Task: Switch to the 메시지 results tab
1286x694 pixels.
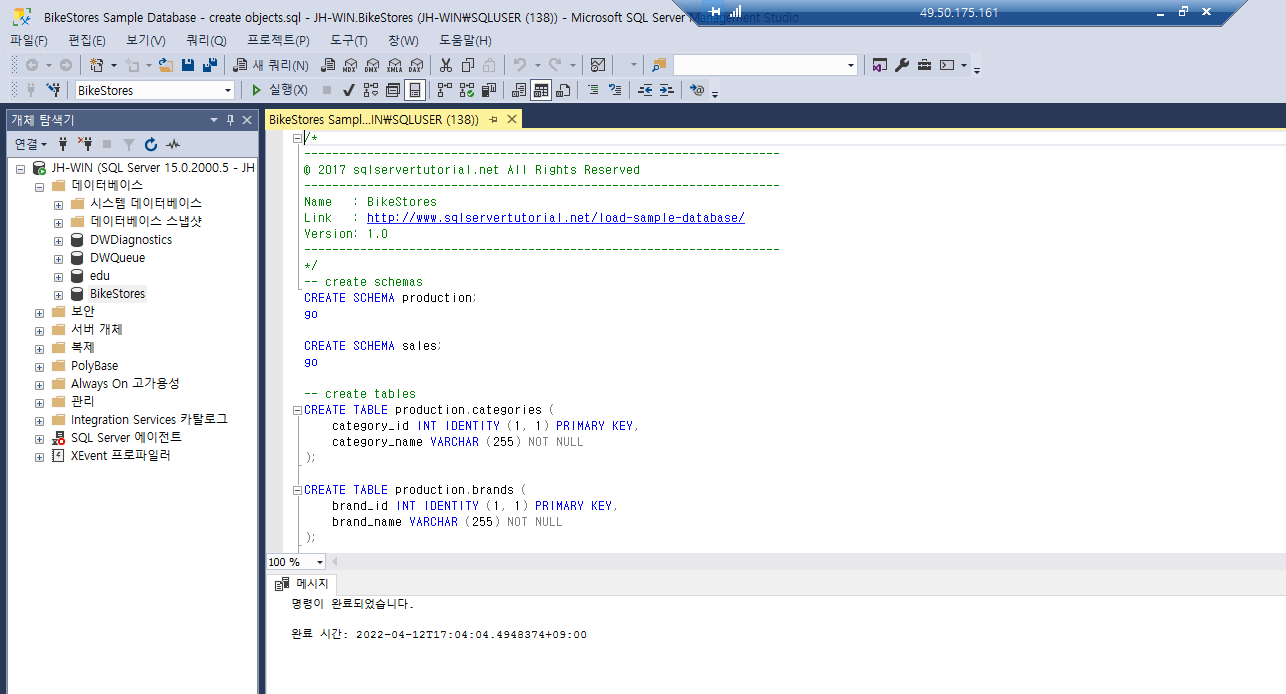Action: (304, 583)
